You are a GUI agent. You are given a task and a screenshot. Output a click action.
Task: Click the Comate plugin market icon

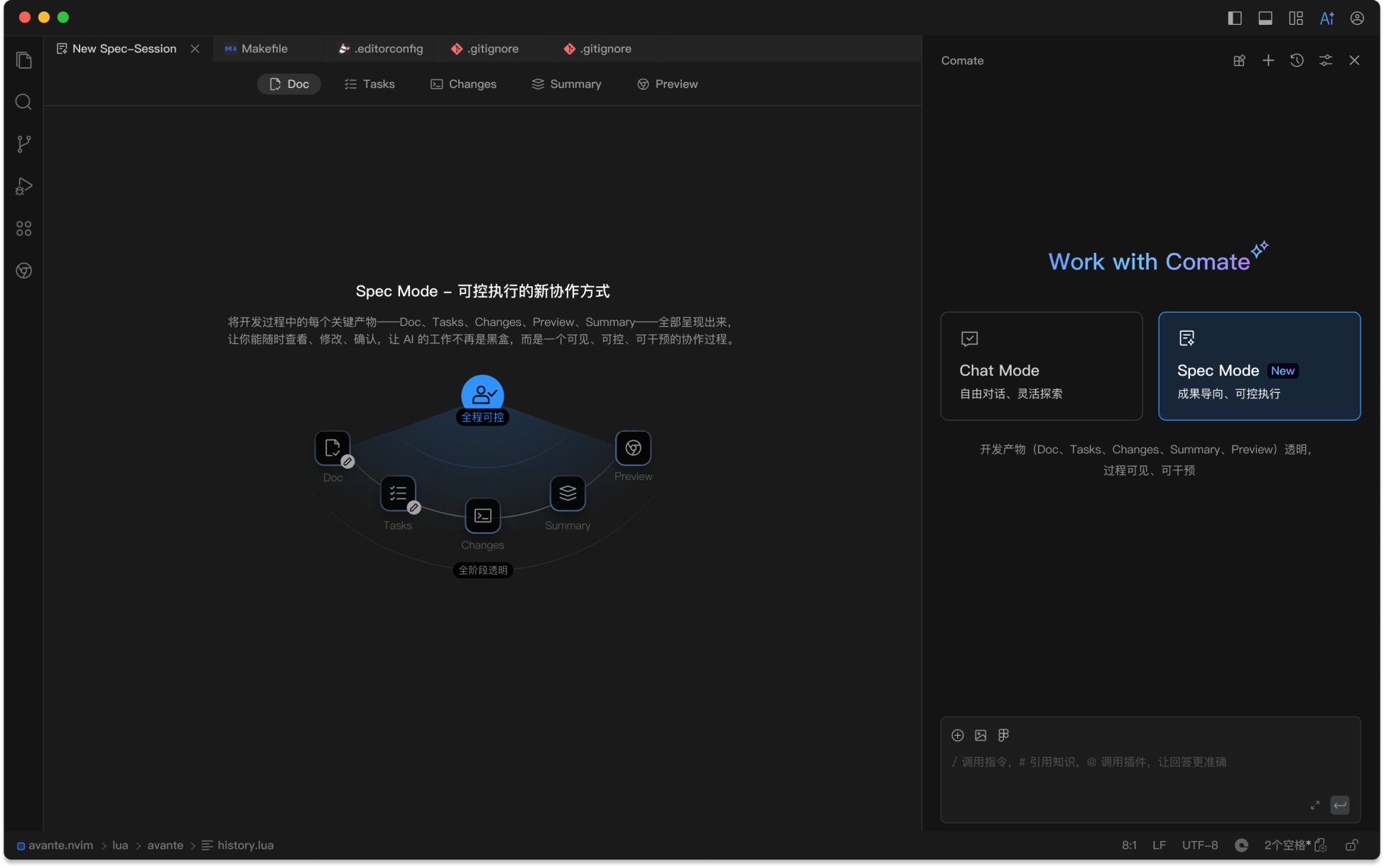pyautogui.click(x=1239, y=60)
